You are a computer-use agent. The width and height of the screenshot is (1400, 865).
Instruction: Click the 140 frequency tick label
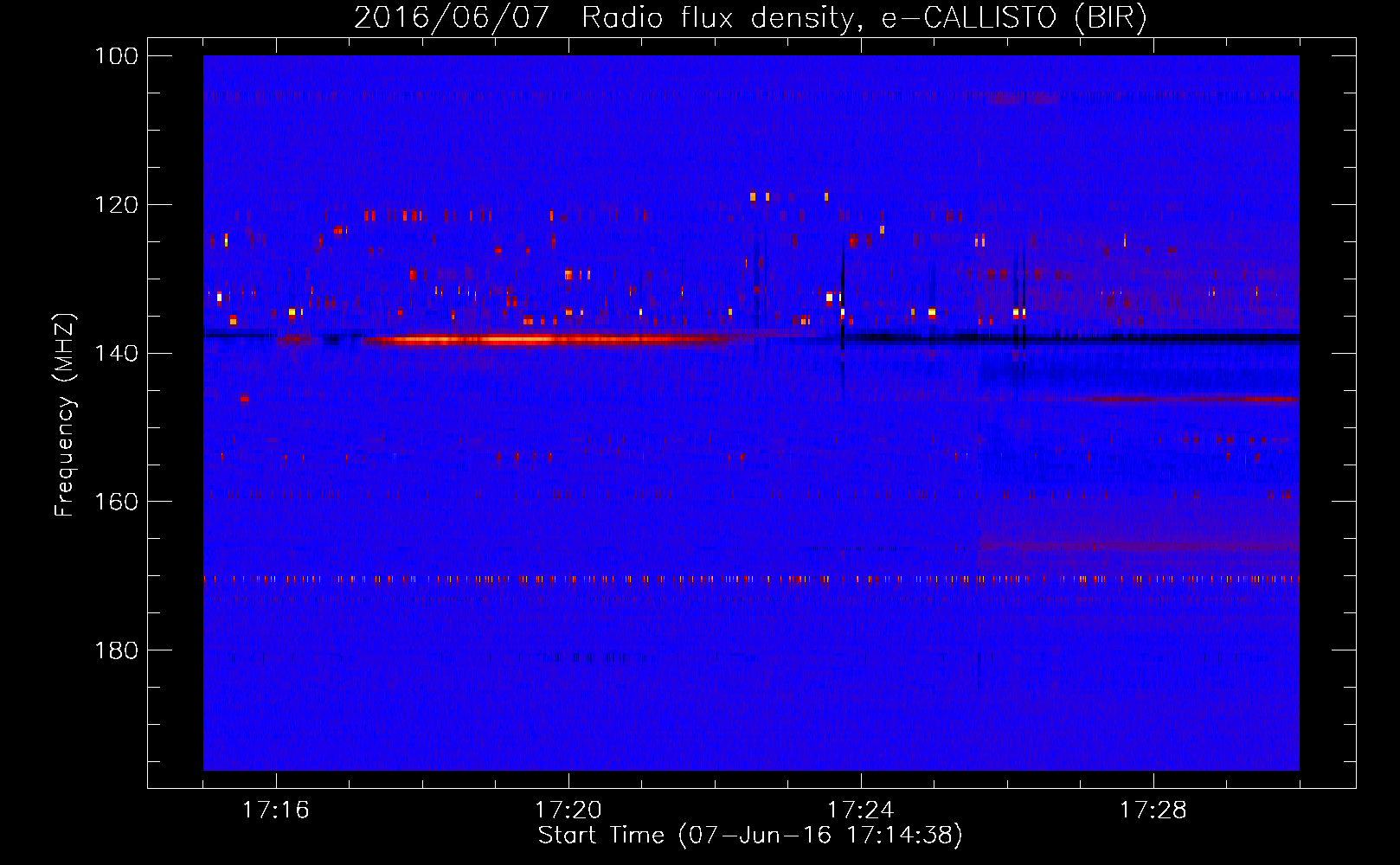pyautogui.click(x=116, y=353)
